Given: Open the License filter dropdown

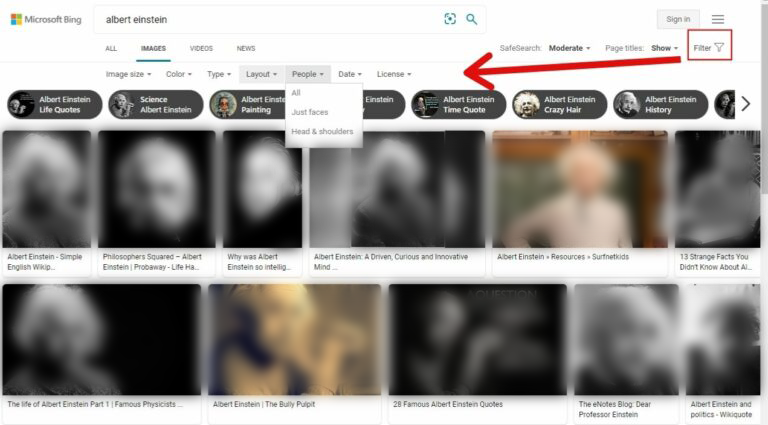Looking at the screenshot, I should pyautogui.click(x=393, y=74).
